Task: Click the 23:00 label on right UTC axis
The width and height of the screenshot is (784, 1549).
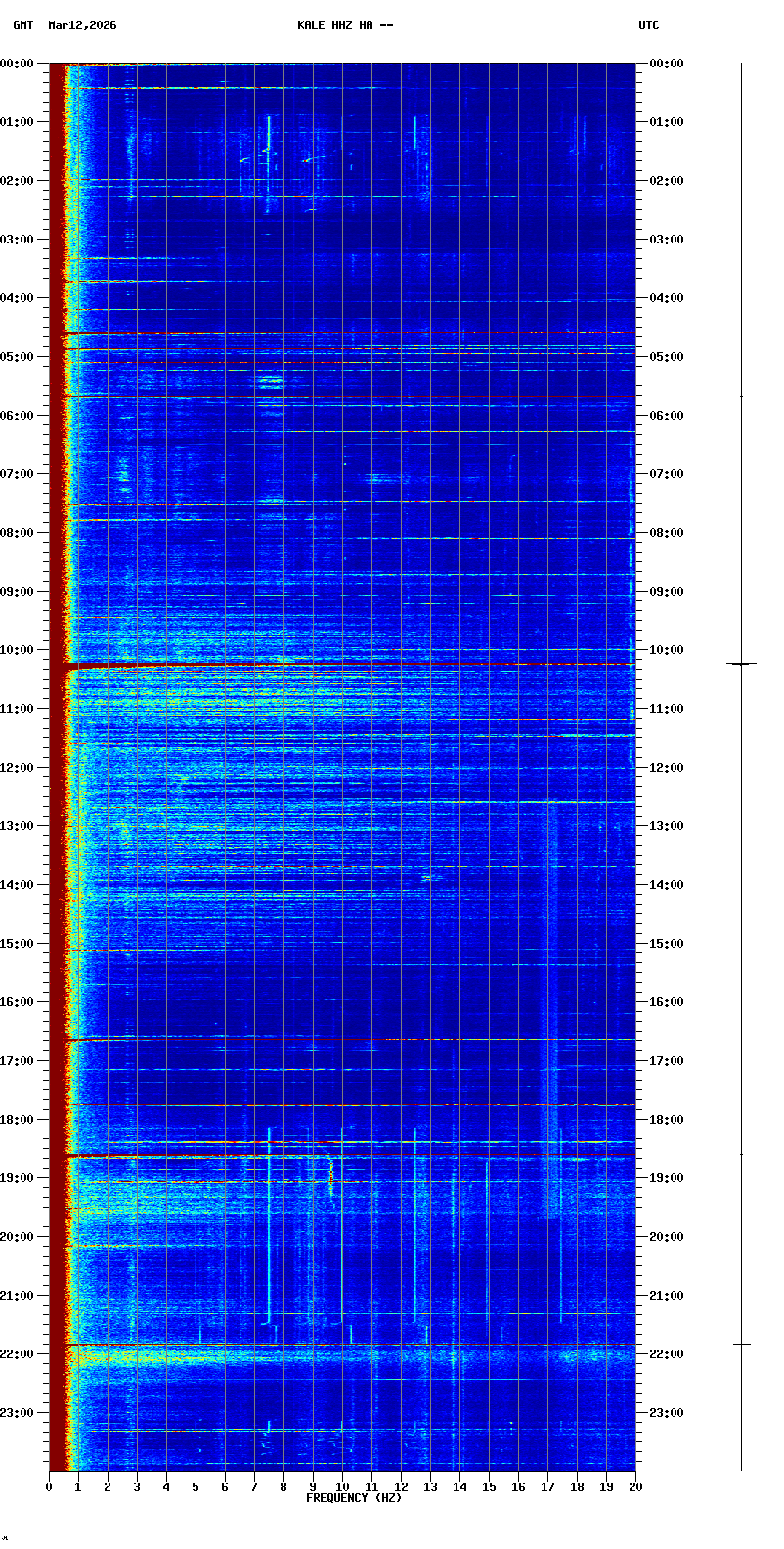Action: (667, 1413)
